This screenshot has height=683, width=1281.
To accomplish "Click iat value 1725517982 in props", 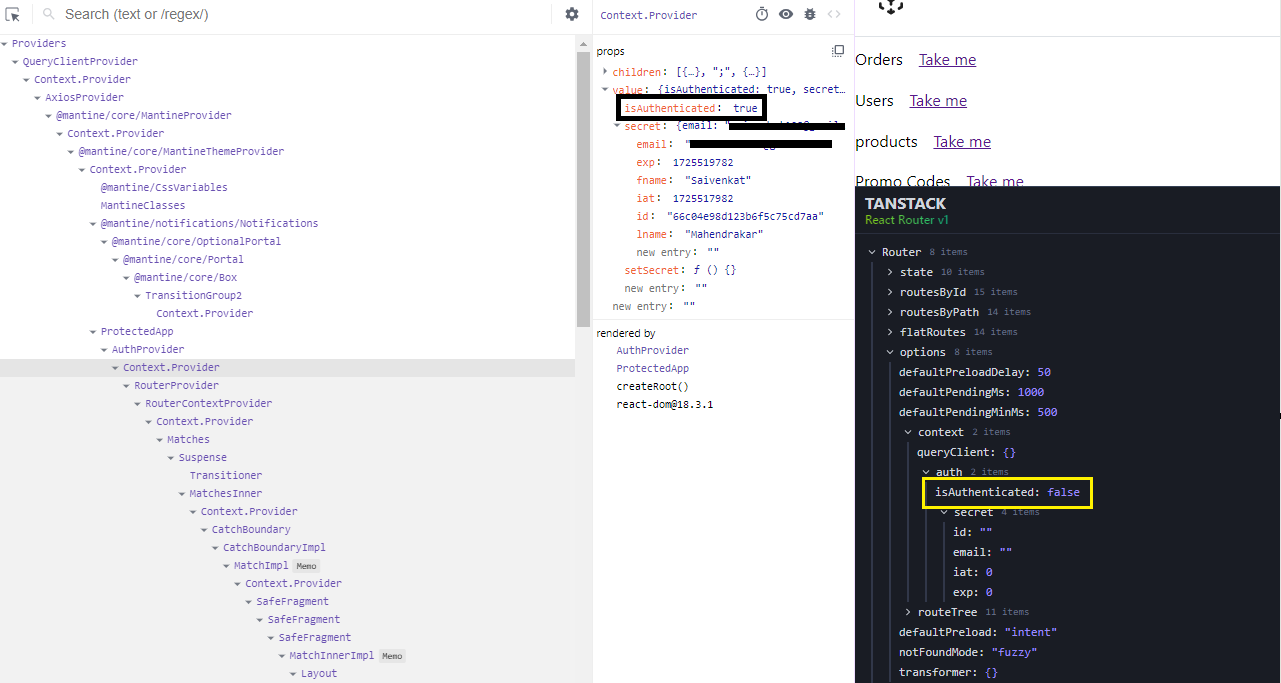I will coord(703,199).
